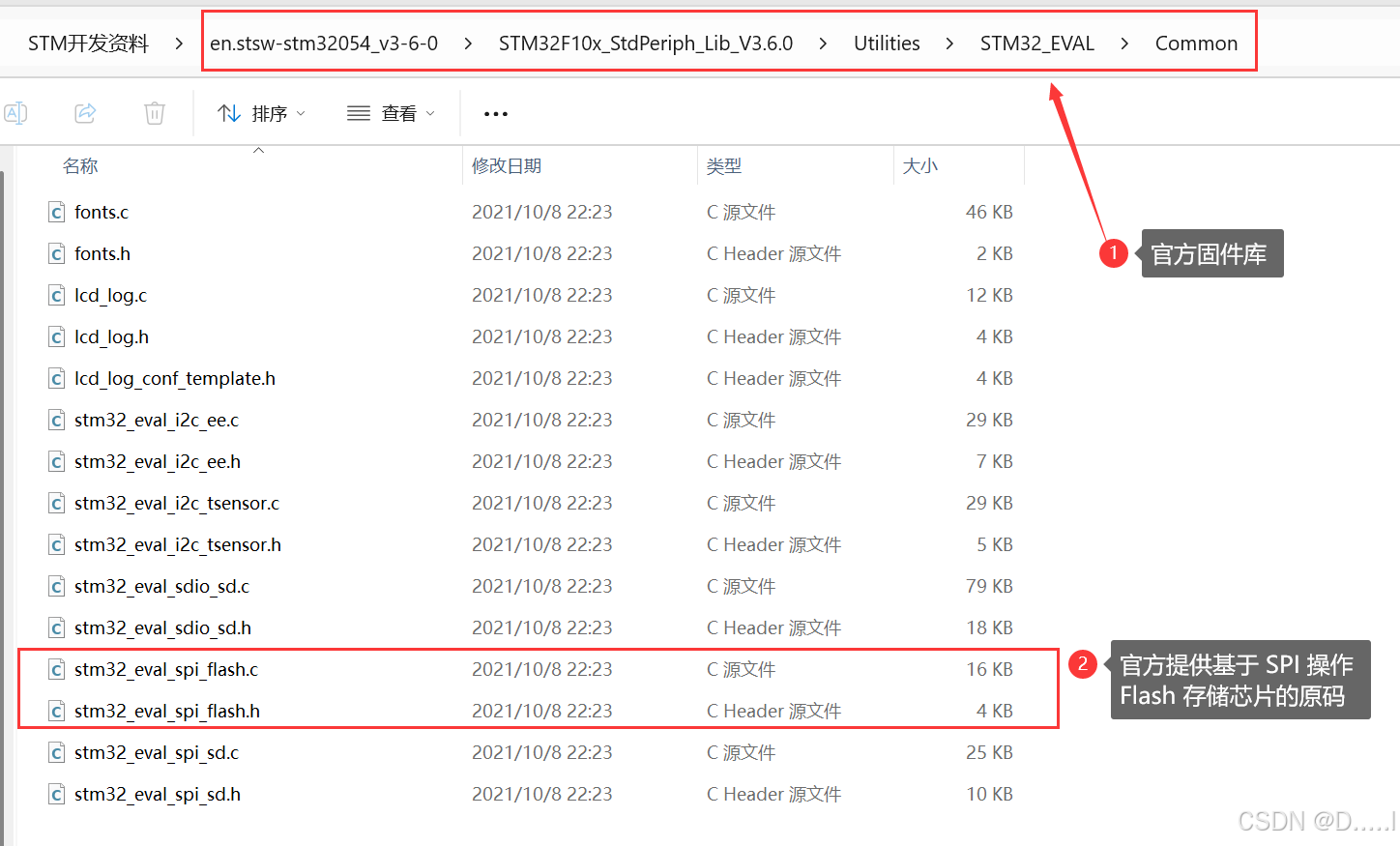Image resolution: width=1400 pixels, height=846 pixels.
Task: Click the 10 KB size of stm32_eval_spi_sd.h
Action: tap(989, 794)
